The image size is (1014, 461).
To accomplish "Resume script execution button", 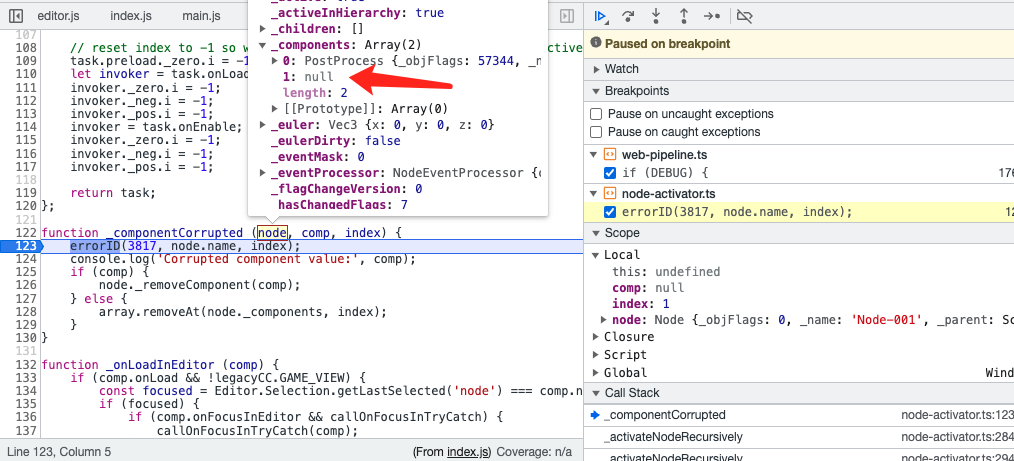I will pyautogui.click(x=601, y=16).
